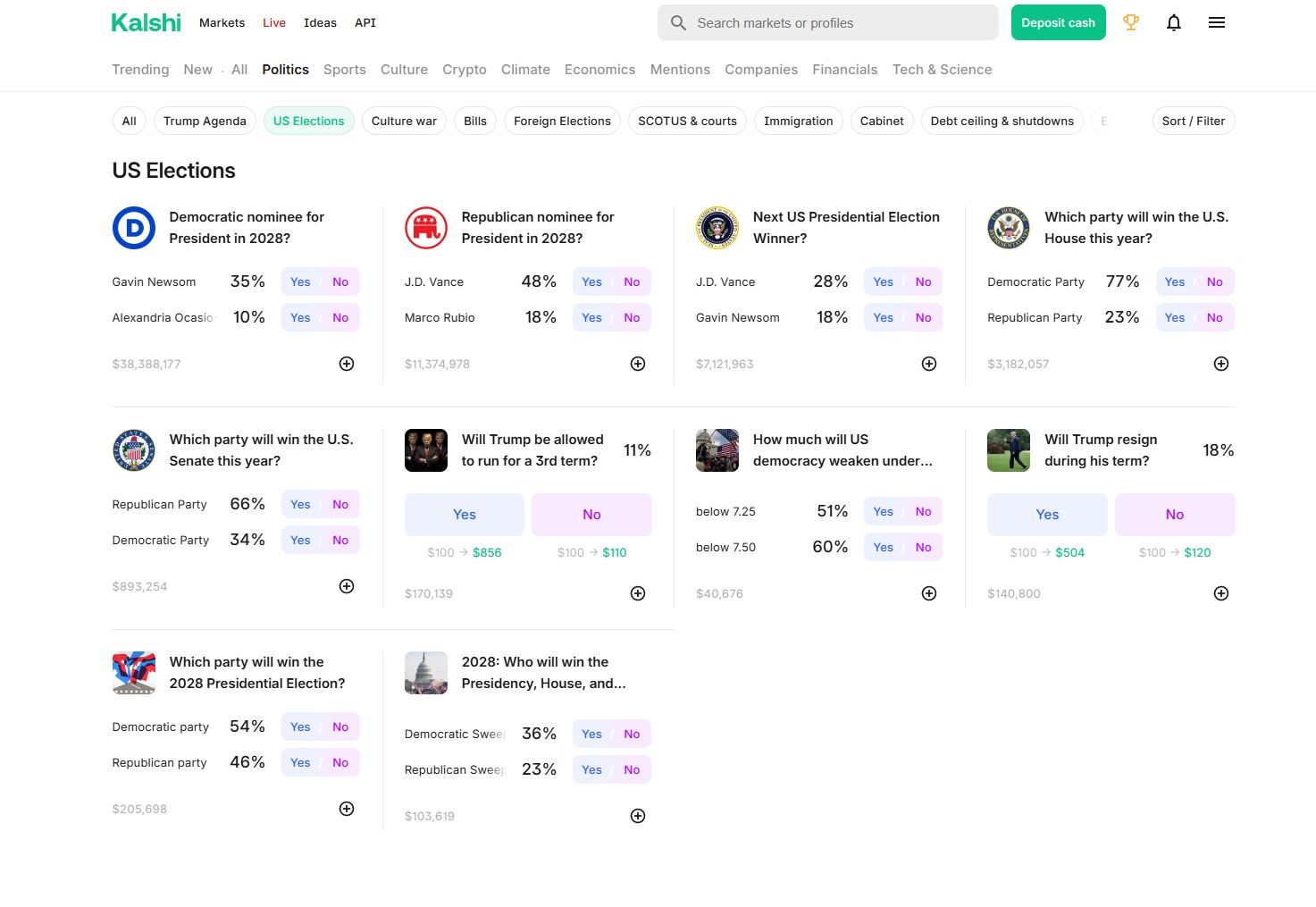
Task: Open the Live link in top navigation
Action: click(274, 22)
